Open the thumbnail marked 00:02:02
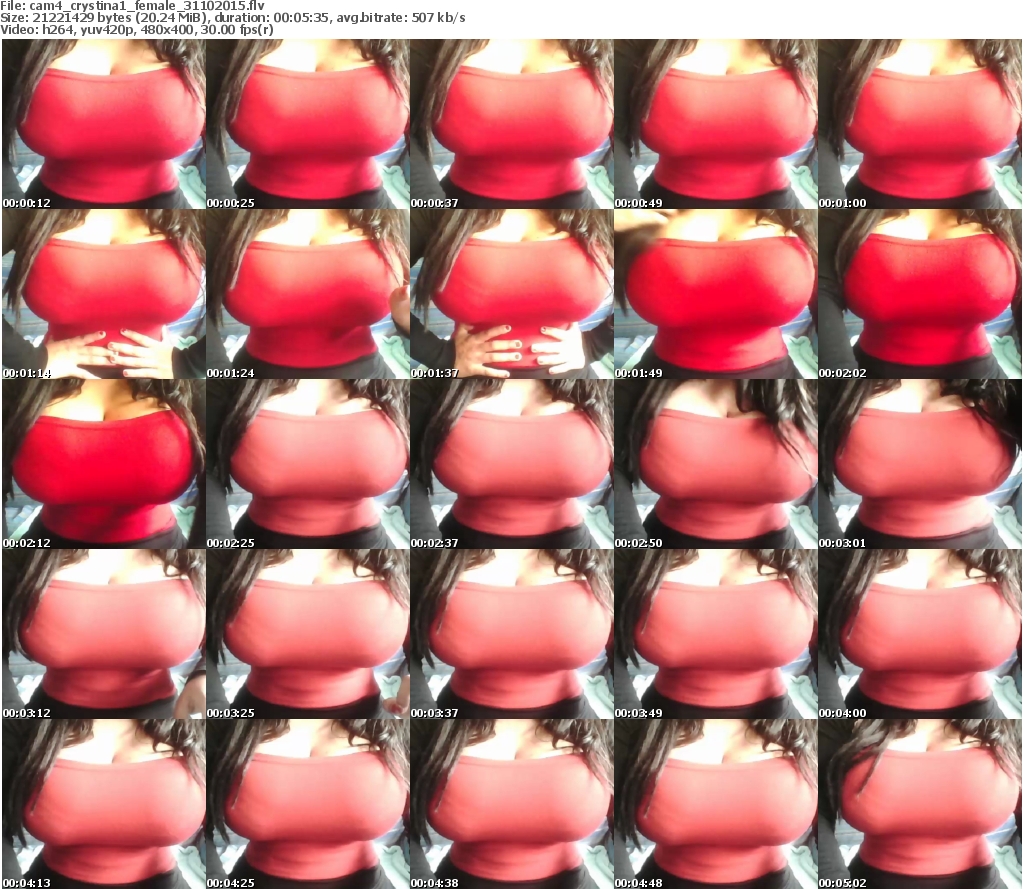 [x=920, y=294]
